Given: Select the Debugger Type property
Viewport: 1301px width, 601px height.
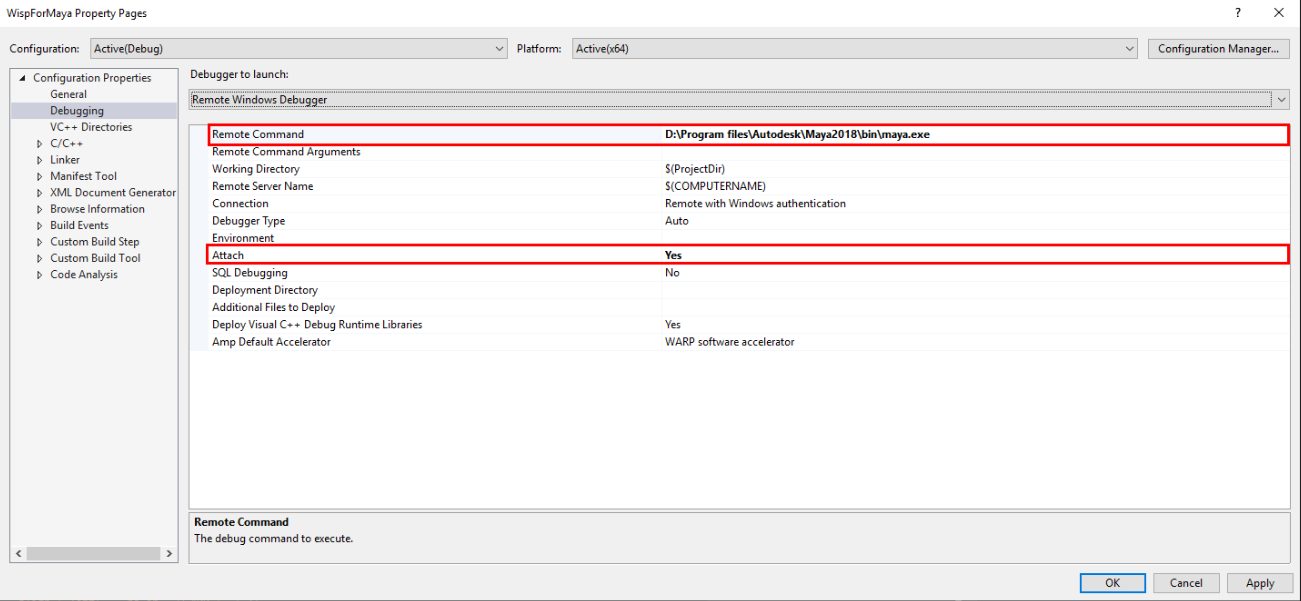Looking at the screenshot, I should (248, 221).
